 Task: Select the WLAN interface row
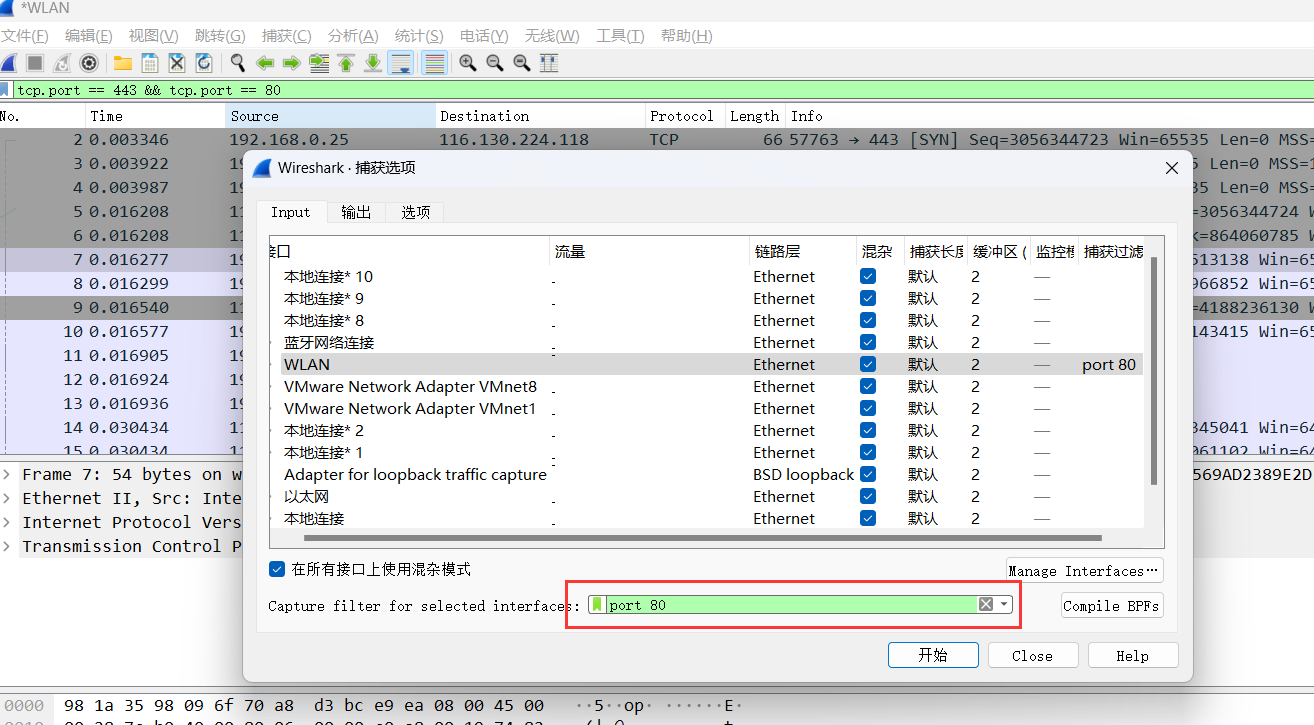tap(706, 364)
